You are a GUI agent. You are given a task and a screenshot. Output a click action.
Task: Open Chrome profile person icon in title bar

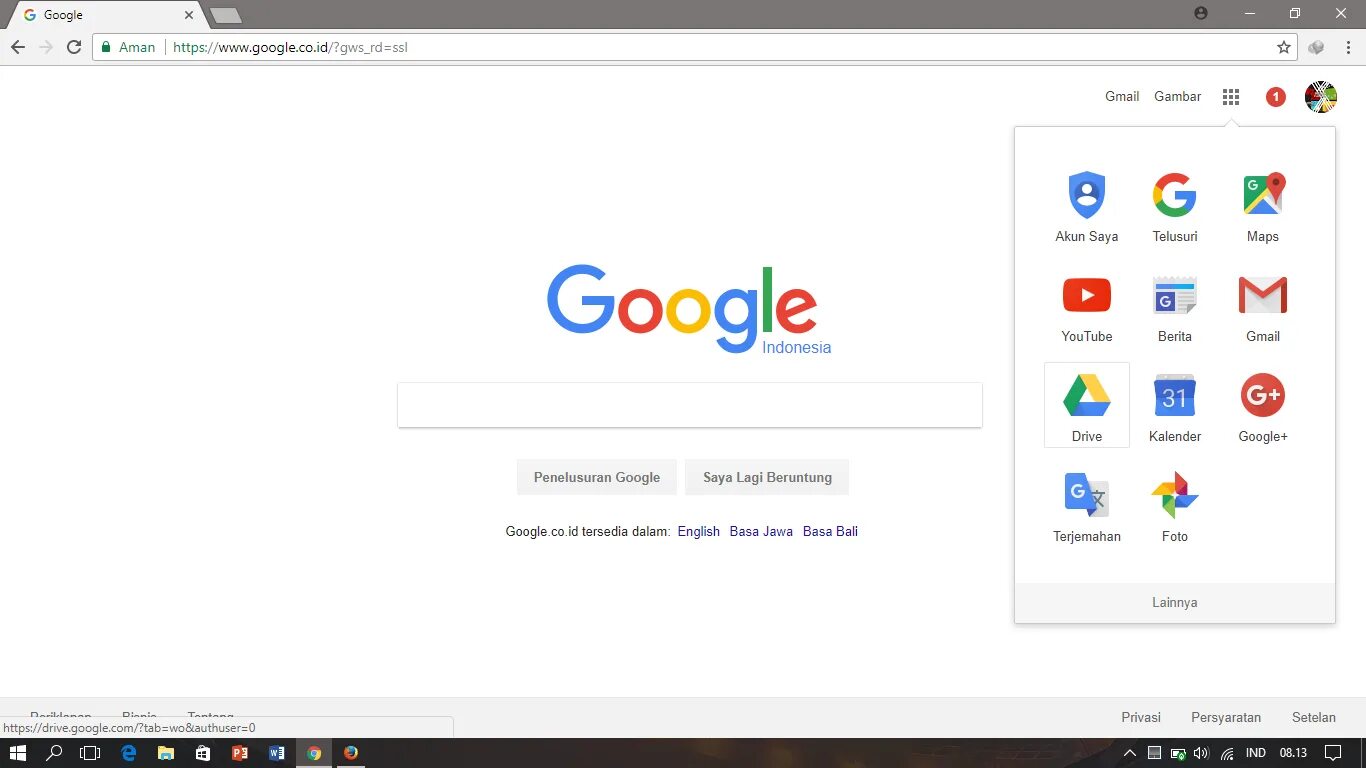(x=1201, y=13)
